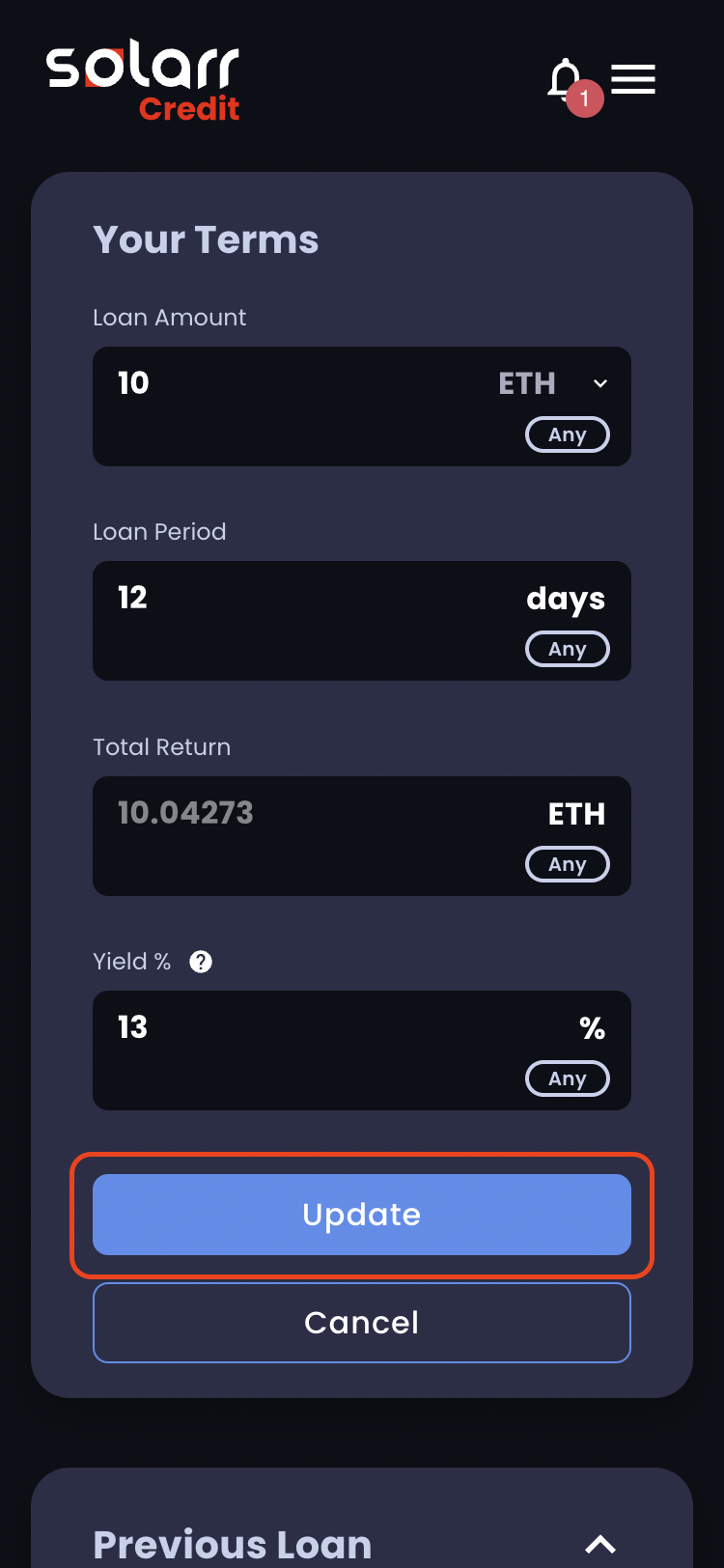Click the Yield % help icon
This screenshot has width=724, height=1568.
click(x=201, y=962)
